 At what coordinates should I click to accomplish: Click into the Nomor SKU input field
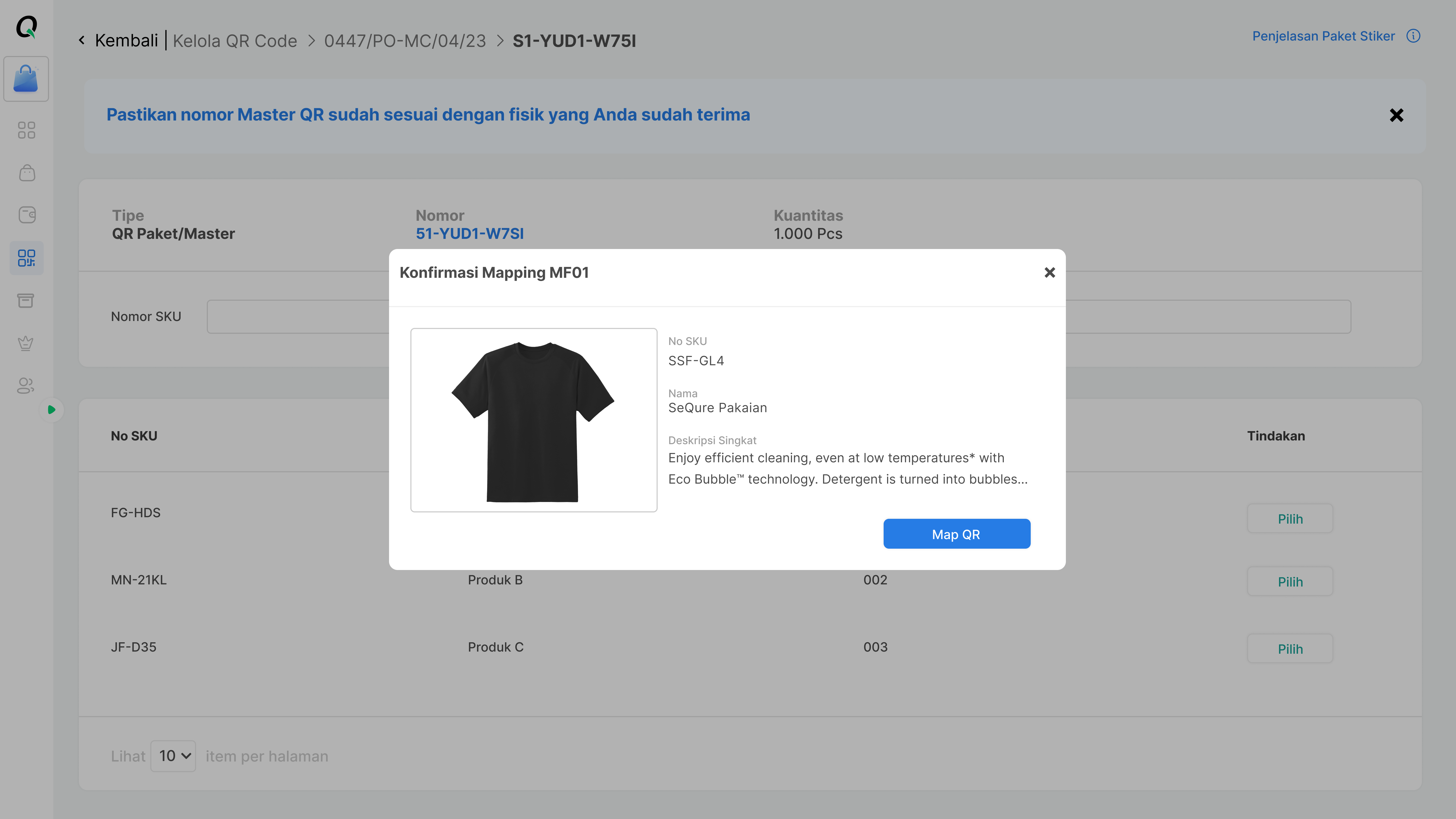click(779, 317)
